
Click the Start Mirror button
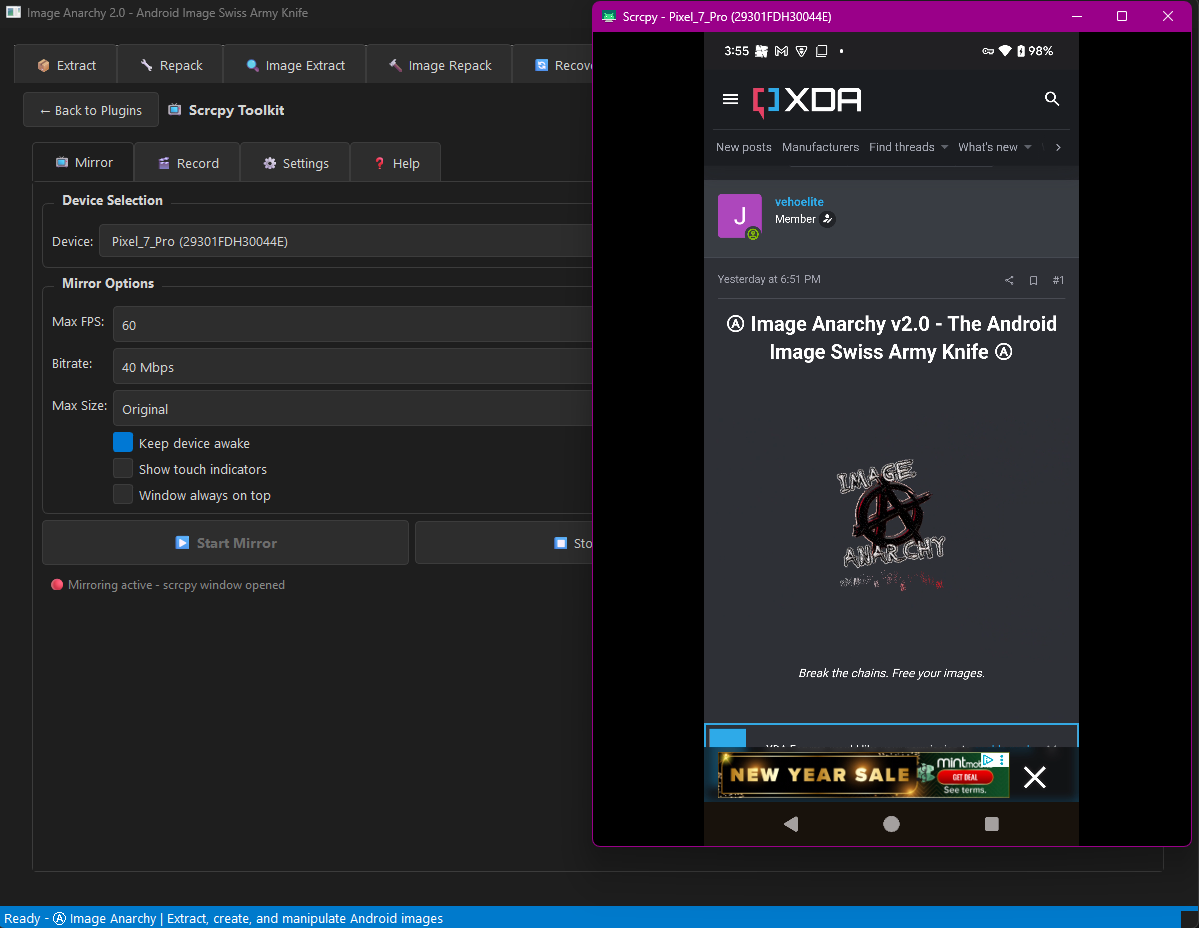(x=225, y=543)
